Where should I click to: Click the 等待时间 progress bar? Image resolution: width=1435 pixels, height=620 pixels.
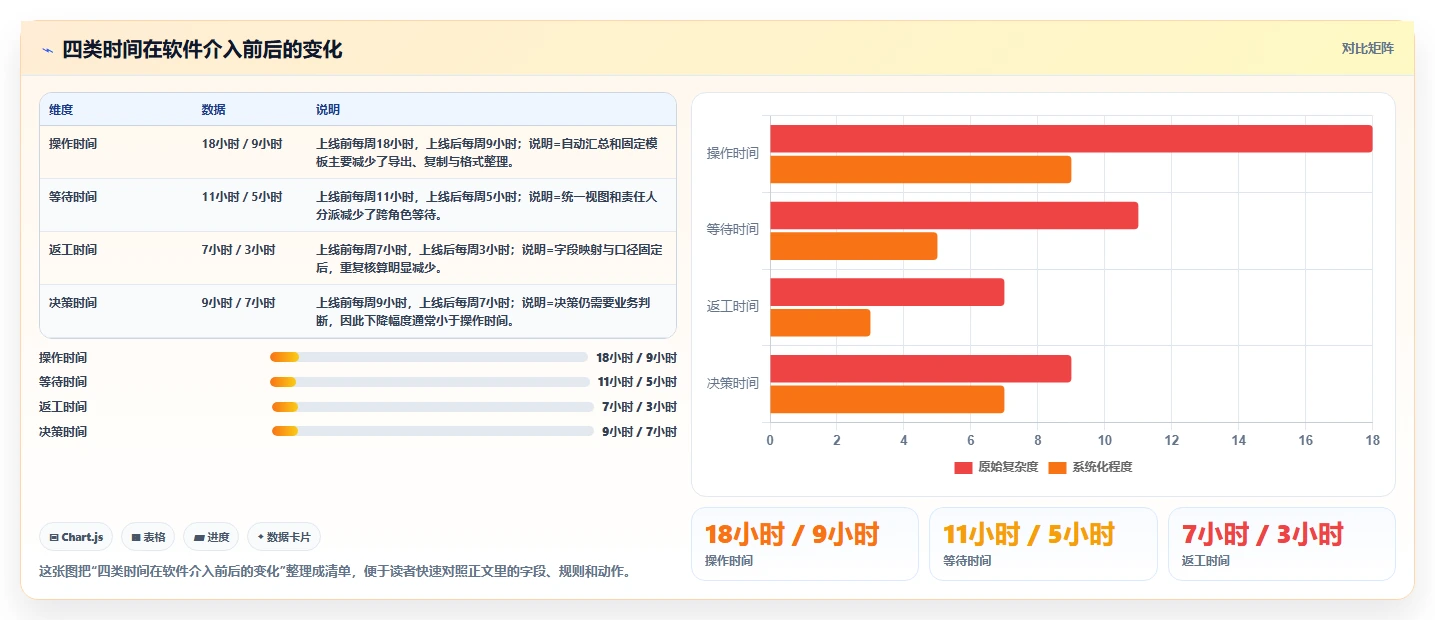tap(430, 382)
